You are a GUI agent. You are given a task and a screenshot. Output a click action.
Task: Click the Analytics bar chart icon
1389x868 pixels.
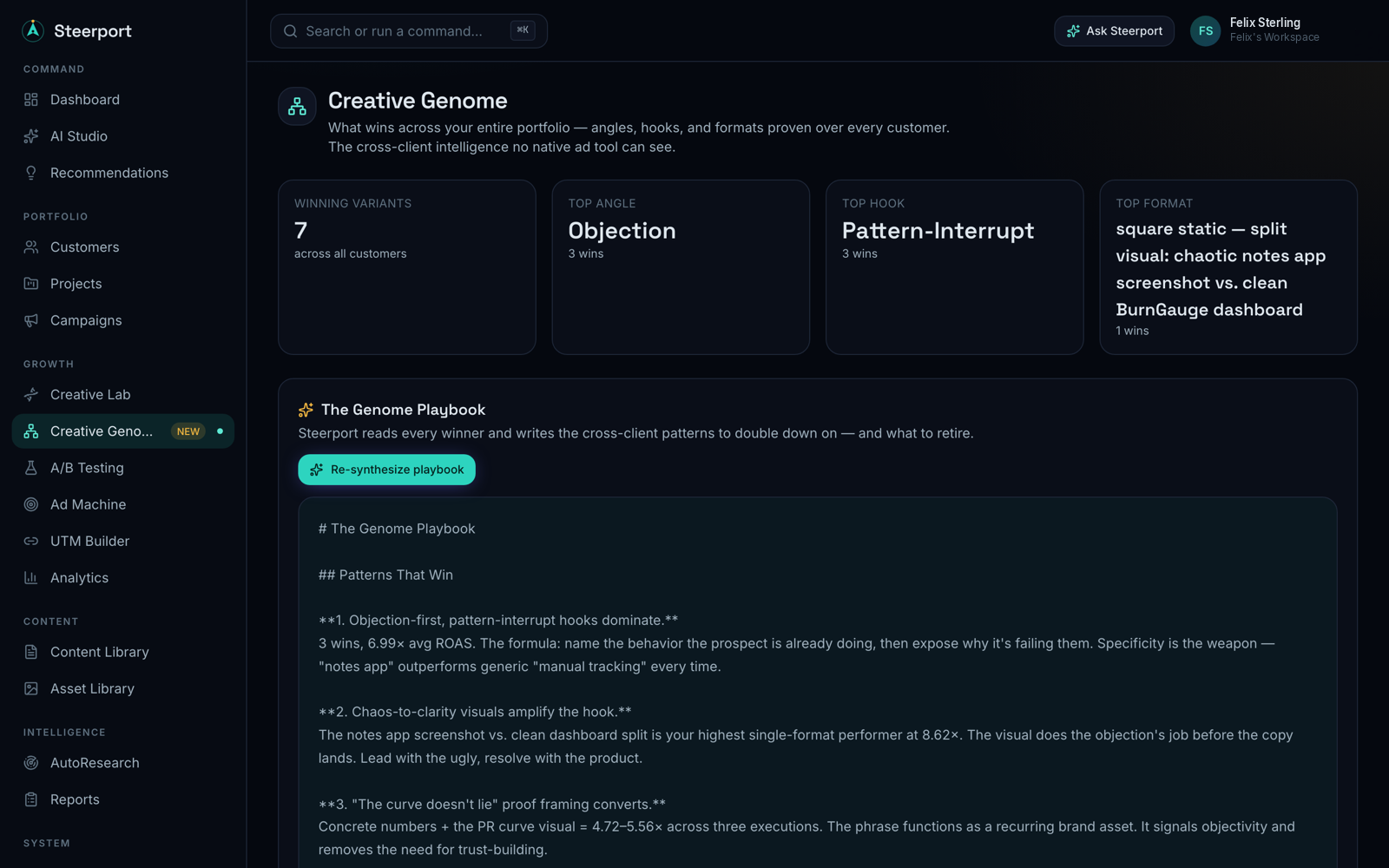pos(31,577)
